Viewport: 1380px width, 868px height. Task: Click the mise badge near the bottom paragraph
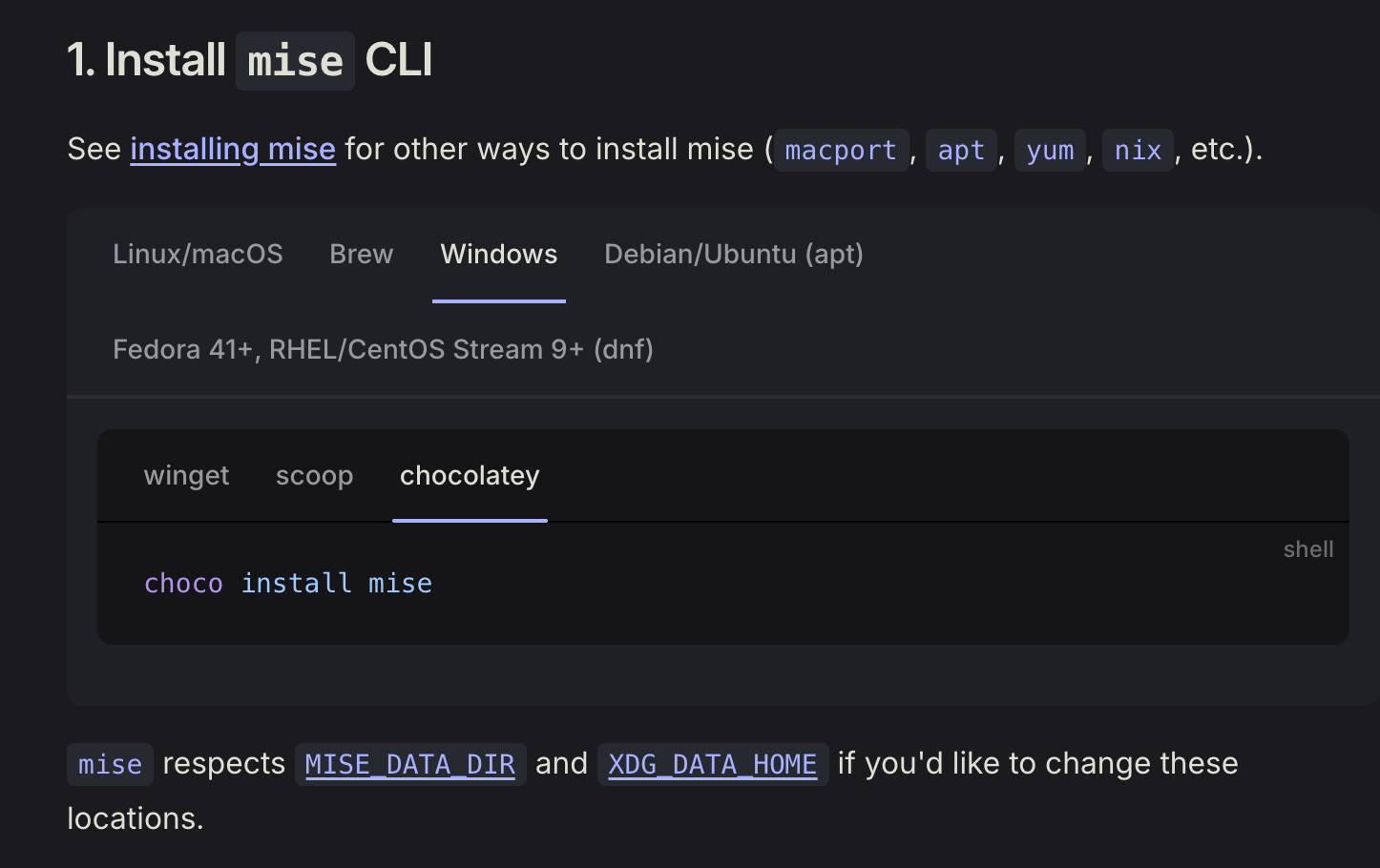109,763
